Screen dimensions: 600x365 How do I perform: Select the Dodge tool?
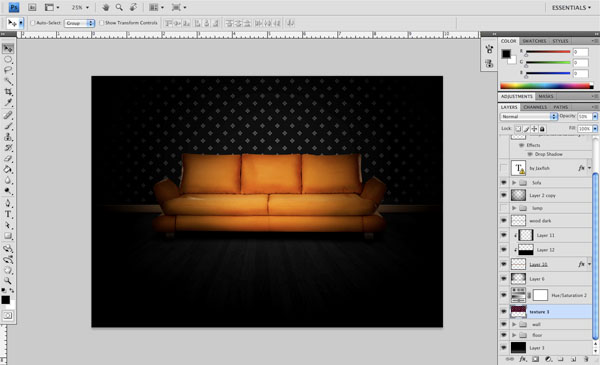pyautogui.click(x=8, y=191)
